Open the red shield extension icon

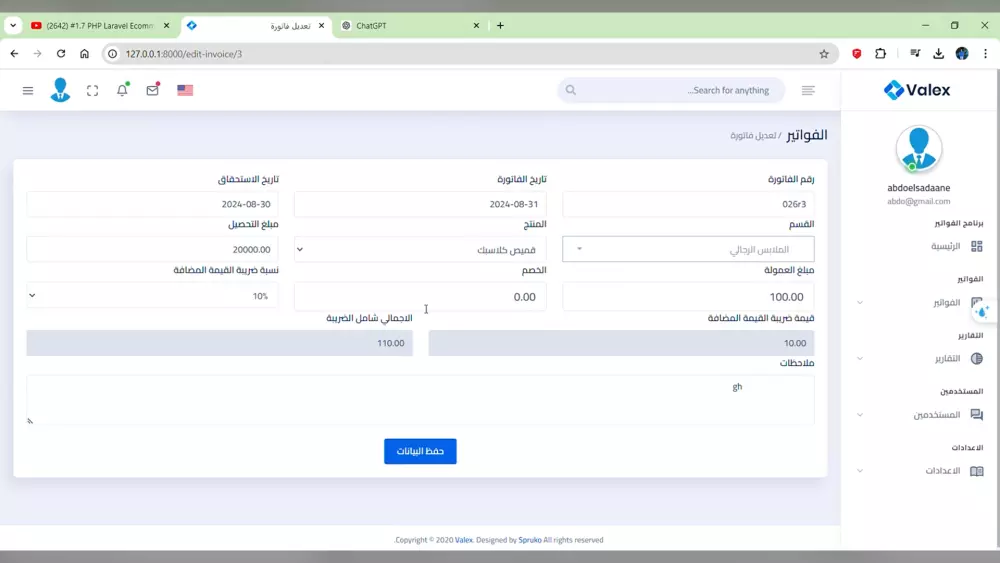pyautogui.click(x=857, y=54)
